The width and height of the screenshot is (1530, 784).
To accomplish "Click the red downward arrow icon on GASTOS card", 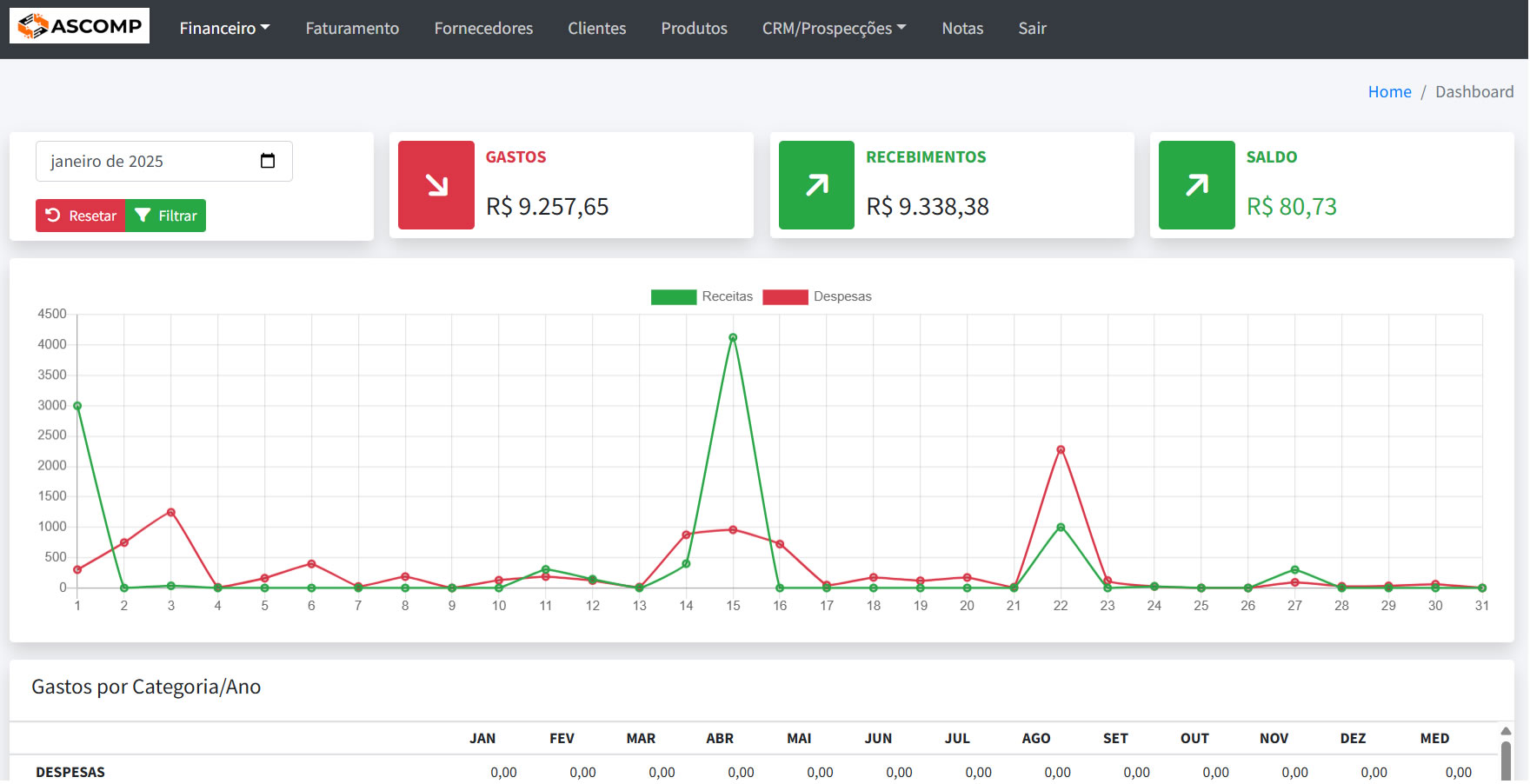I will click(x=436, y=184).
